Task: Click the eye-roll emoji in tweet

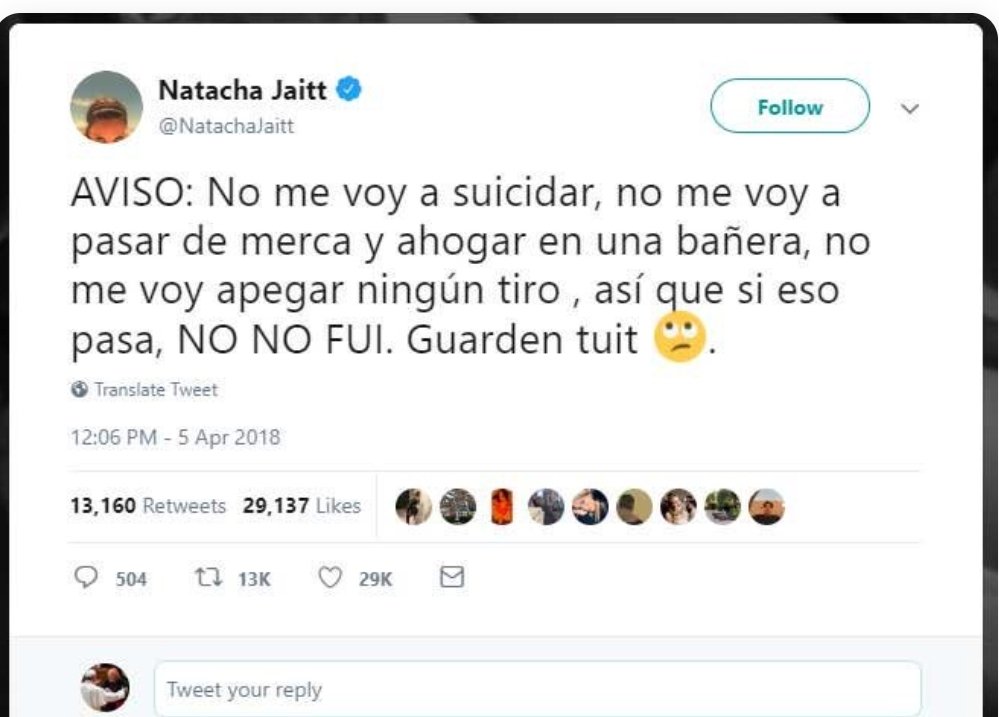Action: pyautogui.click(x=680, y=337)
